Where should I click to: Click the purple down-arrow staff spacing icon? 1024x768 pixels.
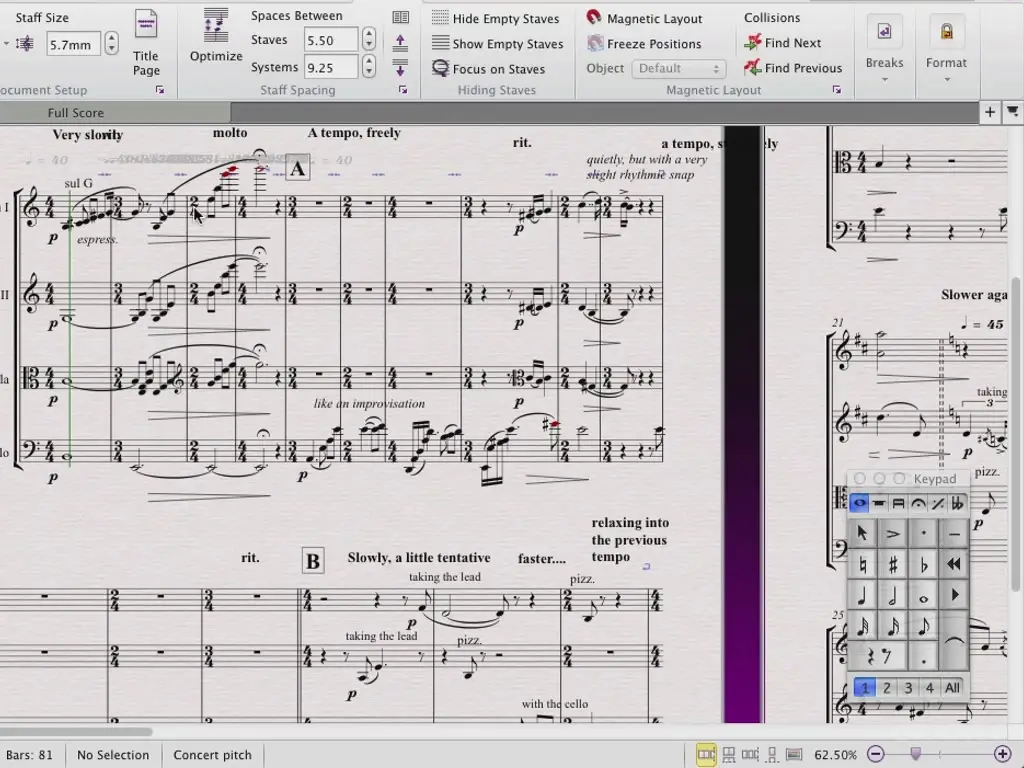(x=400, y=67)
